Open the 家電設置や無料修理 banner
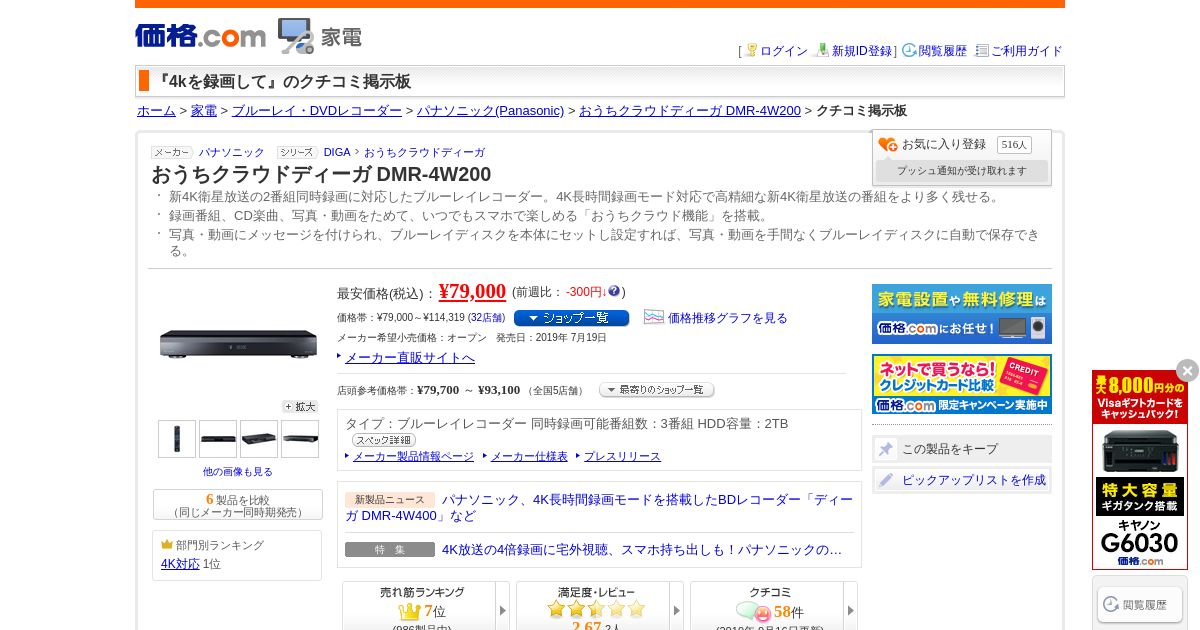This screenshot has height=630, width=1200. point(962,314)
